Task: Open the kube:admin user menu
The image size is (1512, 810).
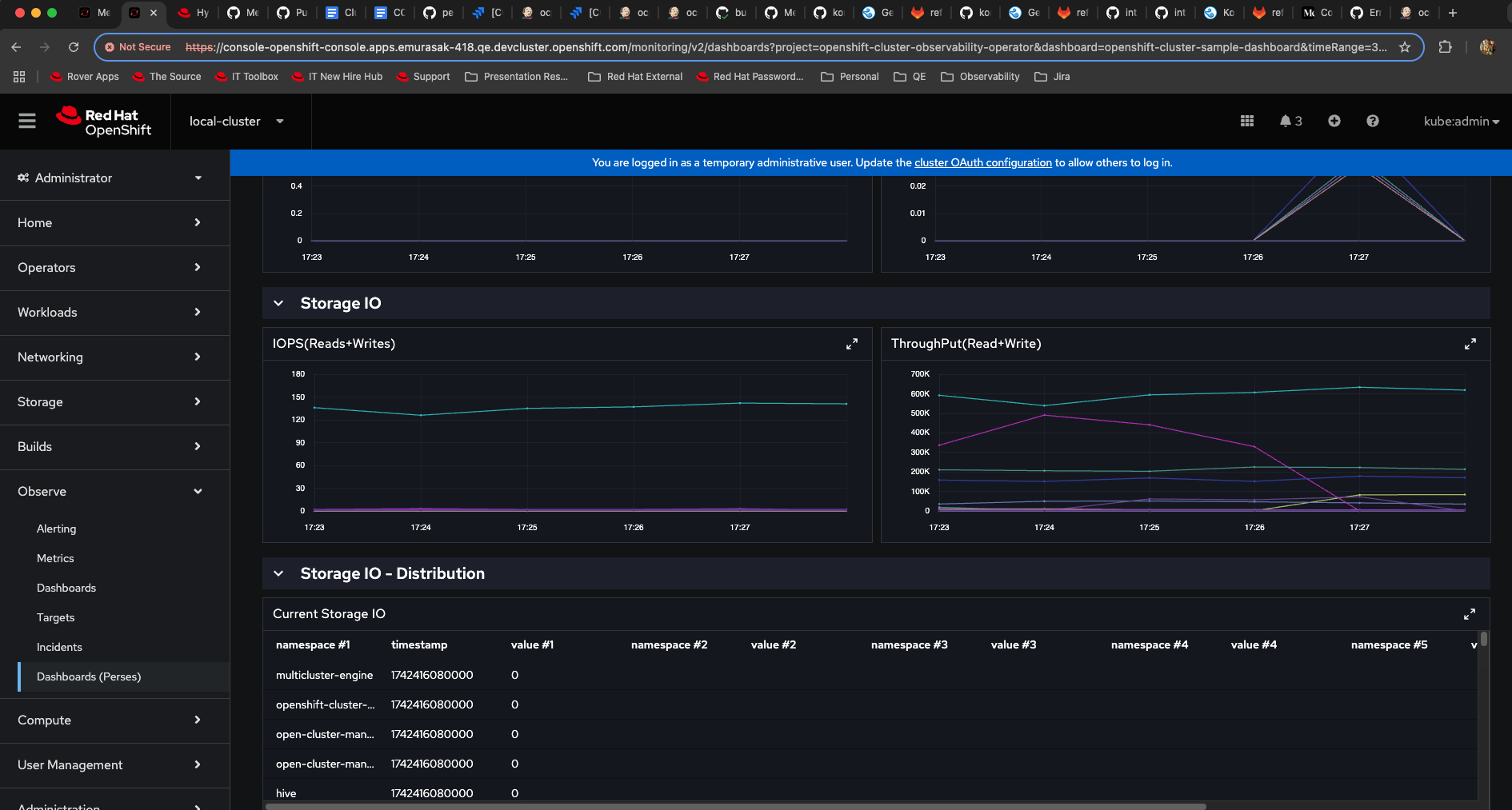Action: (1461, 121)
